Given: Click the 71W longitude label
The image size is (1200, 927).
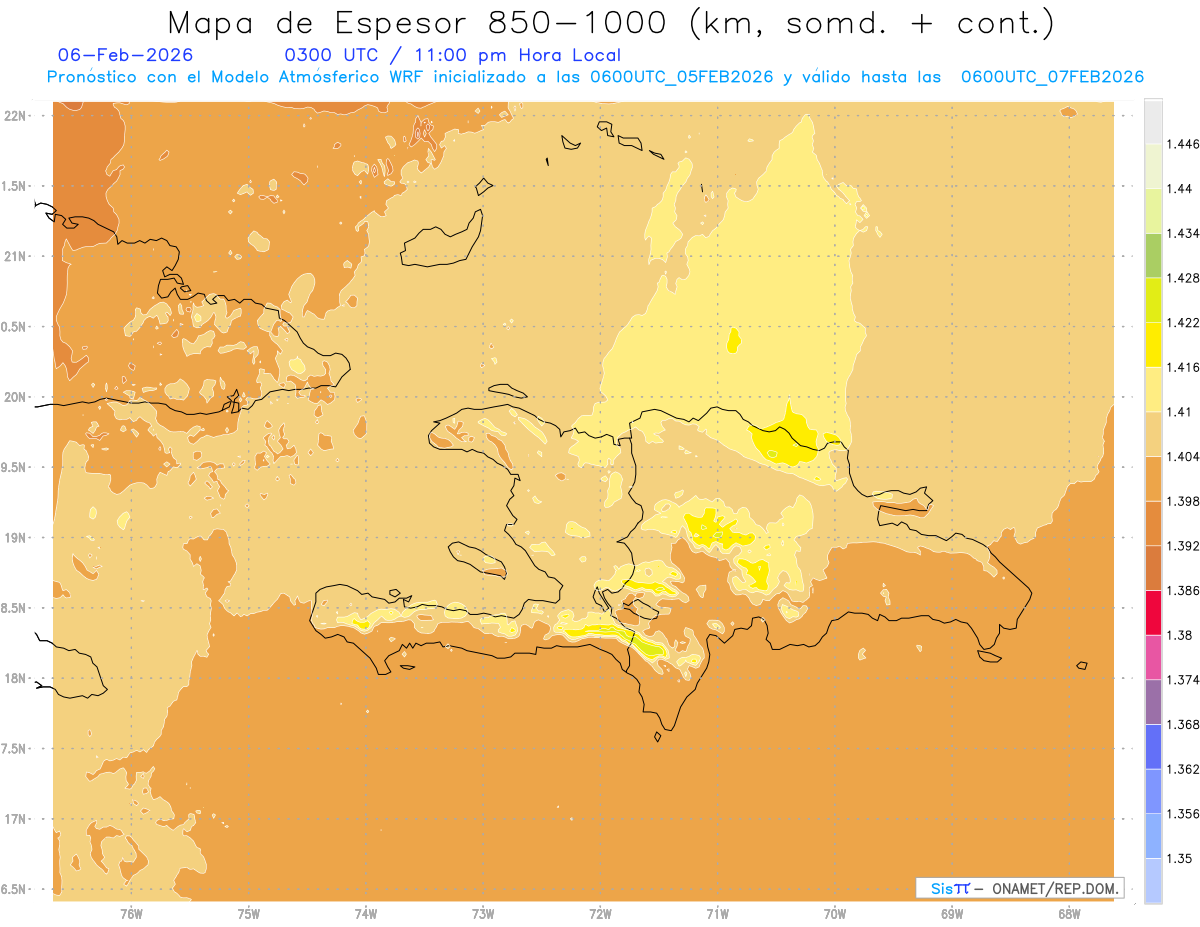Looking at the screenshot, I should [x=717, y=914].
